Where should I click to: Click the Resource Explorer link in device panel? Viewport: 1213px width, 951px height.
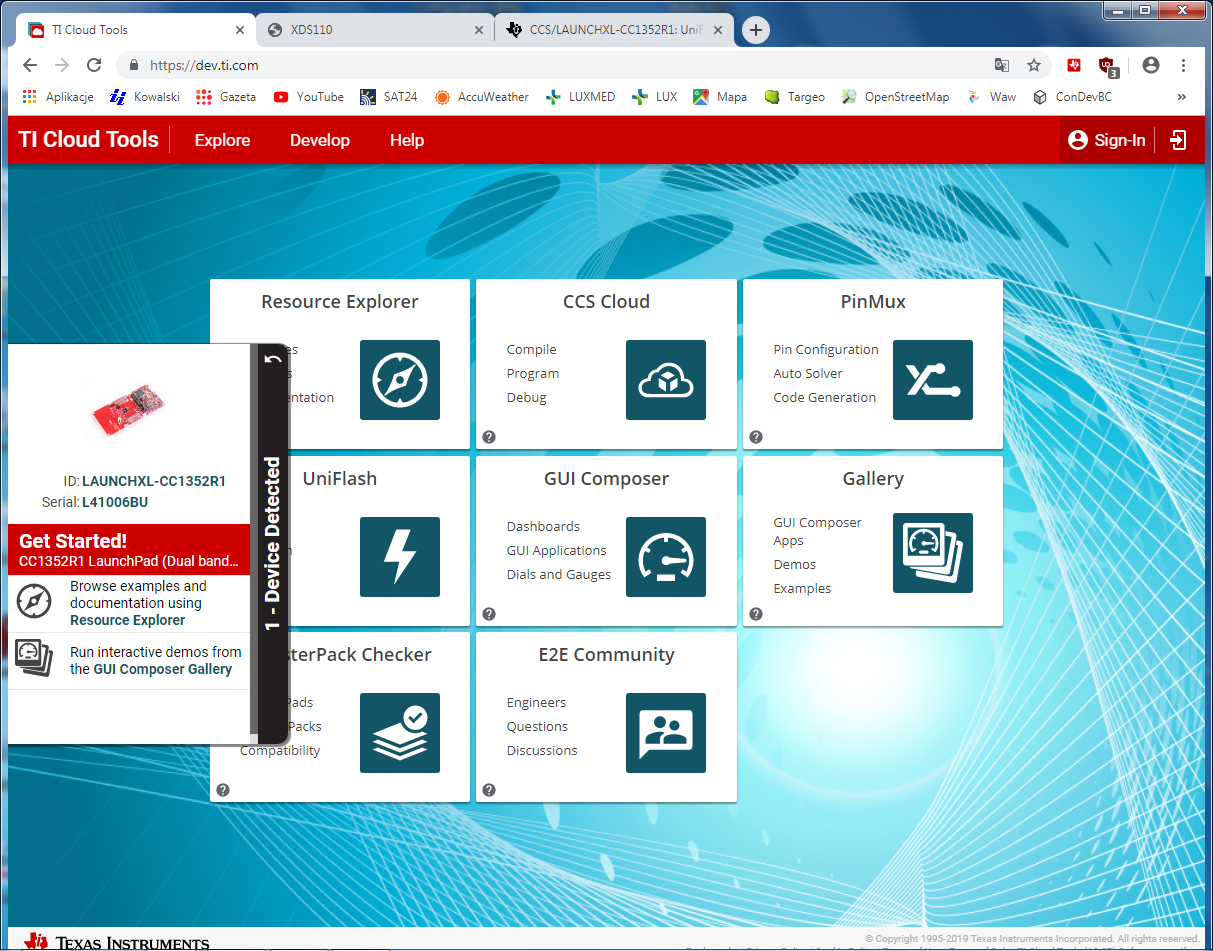pos(127,620)
